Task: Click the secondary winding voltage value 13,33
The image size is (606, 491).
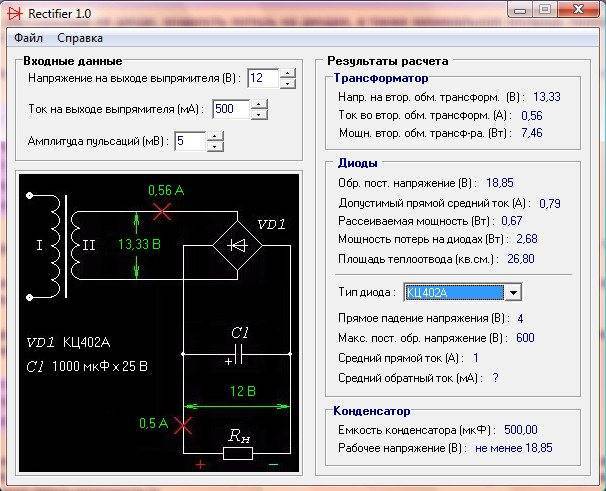Action: [x=546, y=97]
